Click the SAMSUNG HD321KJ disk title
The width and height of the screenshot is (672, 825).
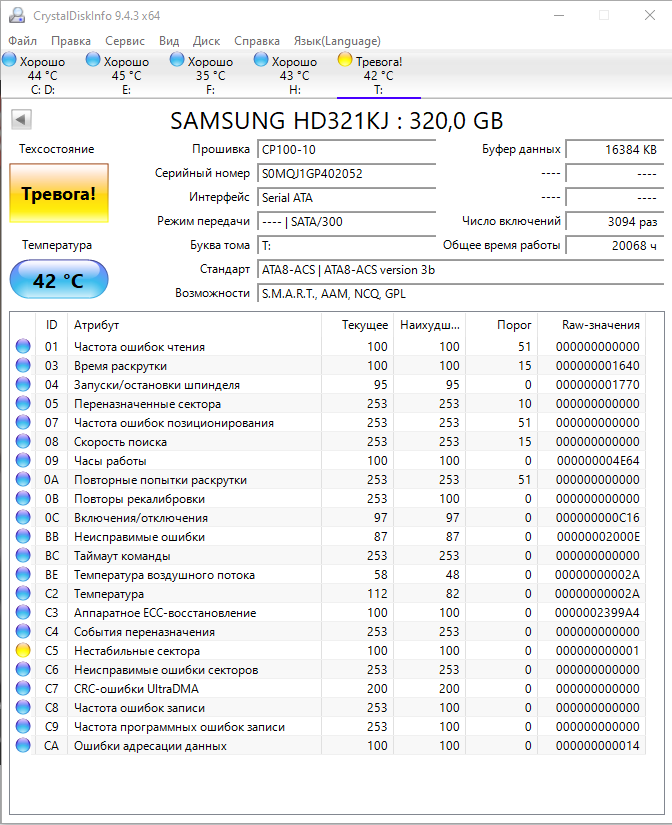pos(336,120)
